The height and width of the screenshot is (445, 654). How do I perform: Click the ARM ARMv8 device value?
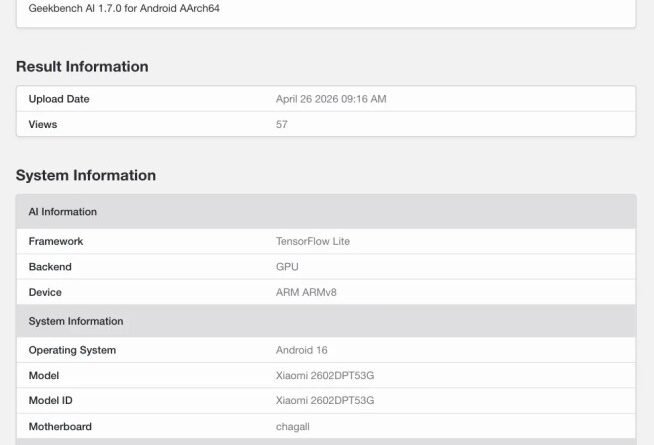(306, 292)
